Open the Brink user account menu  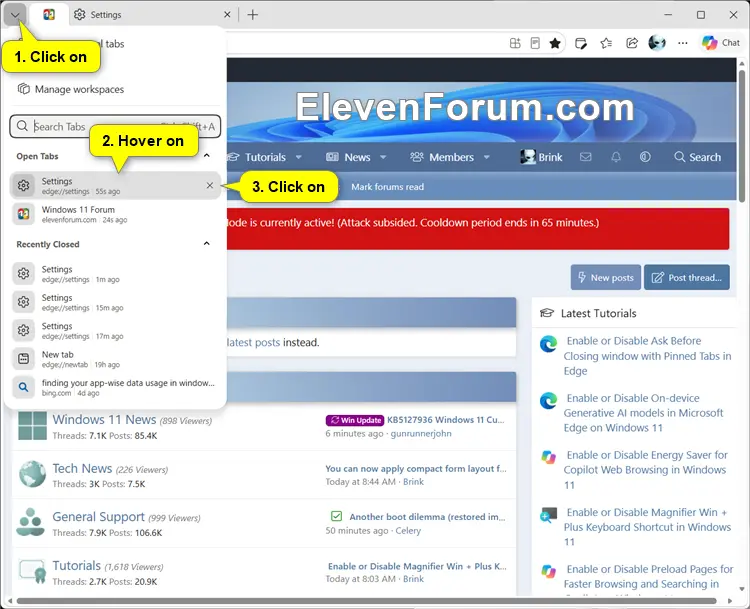click(541, 157)
